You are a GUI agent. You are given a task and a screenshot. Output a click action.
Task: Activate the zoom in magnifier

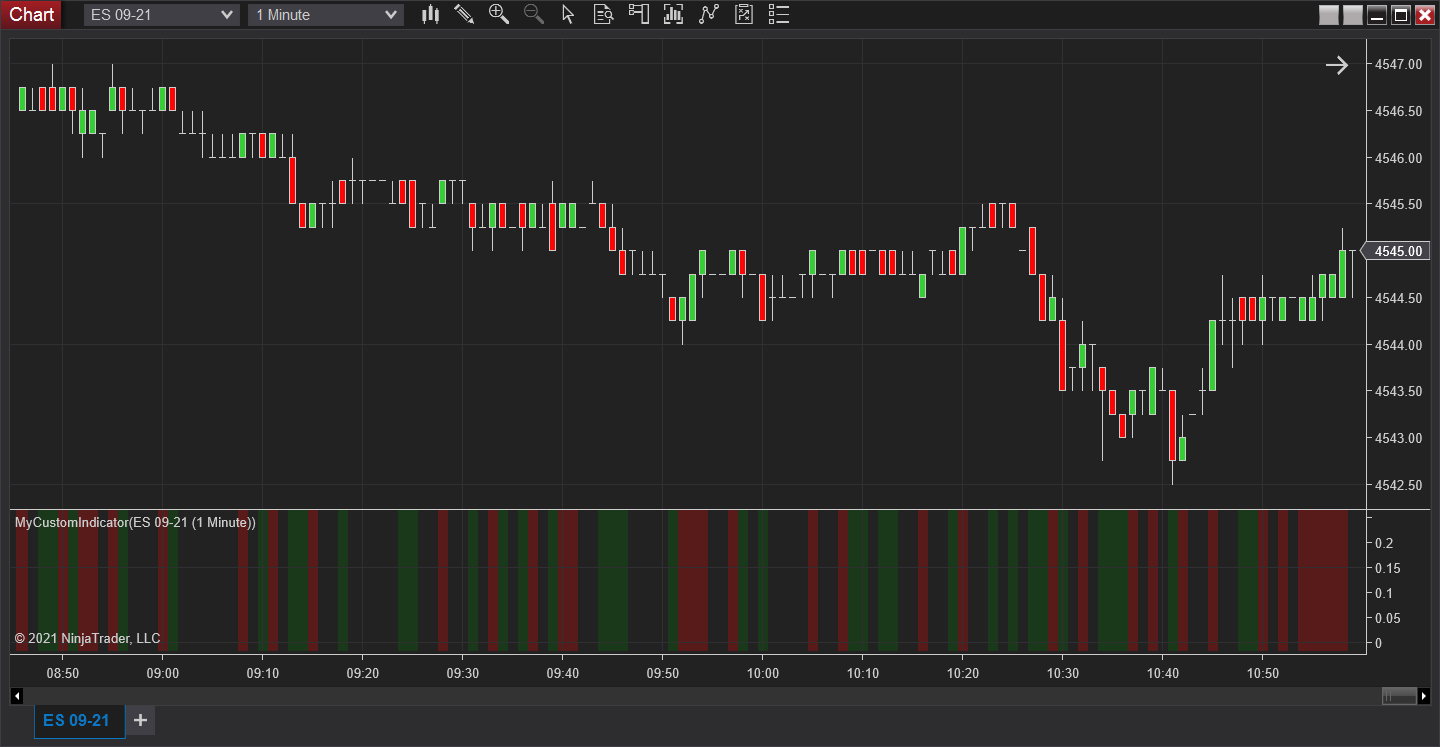(499, 14)
